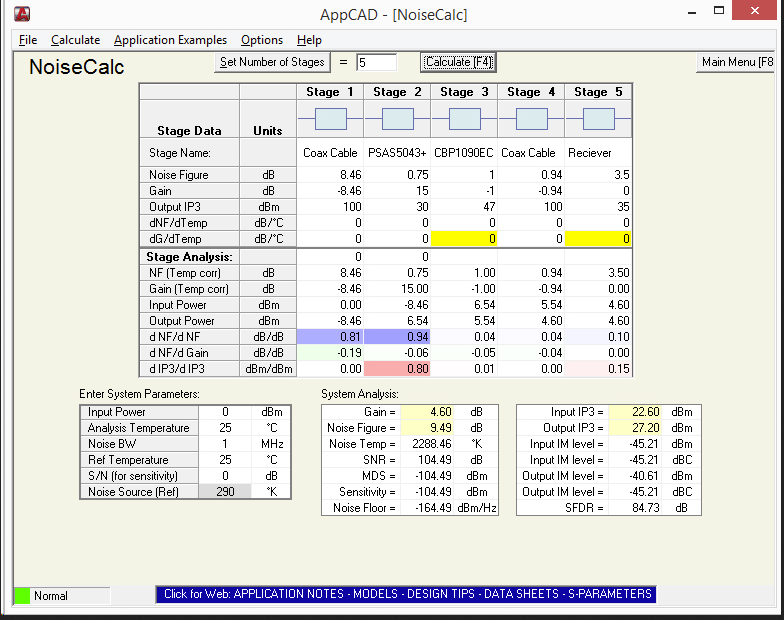
Task: Open the Options menu
Action: click(x=262, y=40)
